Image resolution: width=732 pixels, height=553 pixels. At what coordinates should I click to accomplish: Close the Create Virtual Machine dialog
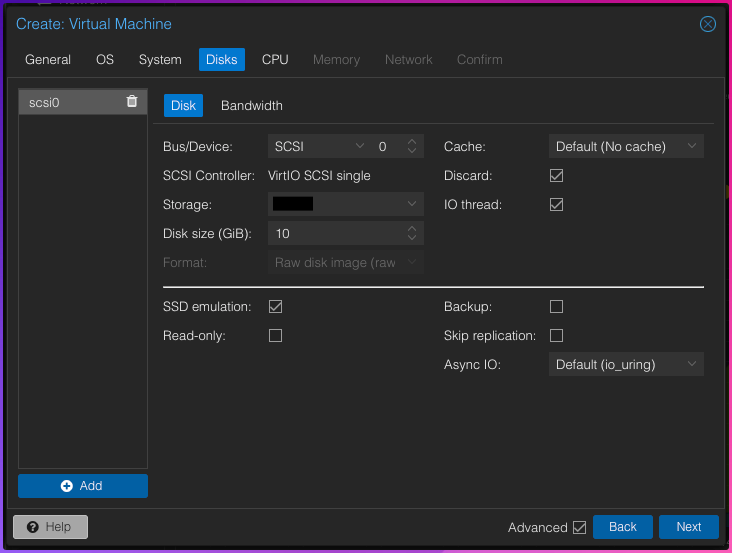pyautogui.click(x=708, y=24)
